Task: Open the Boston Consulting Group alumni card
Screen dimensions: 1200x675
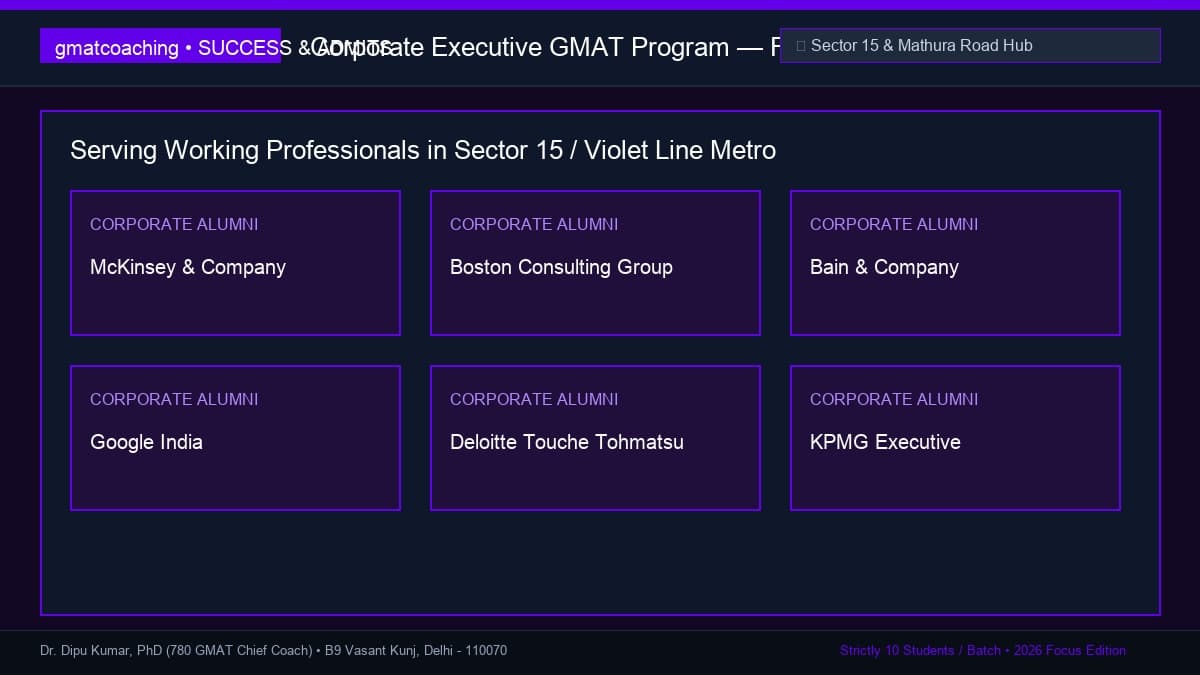Action: (x=595, y=263)
